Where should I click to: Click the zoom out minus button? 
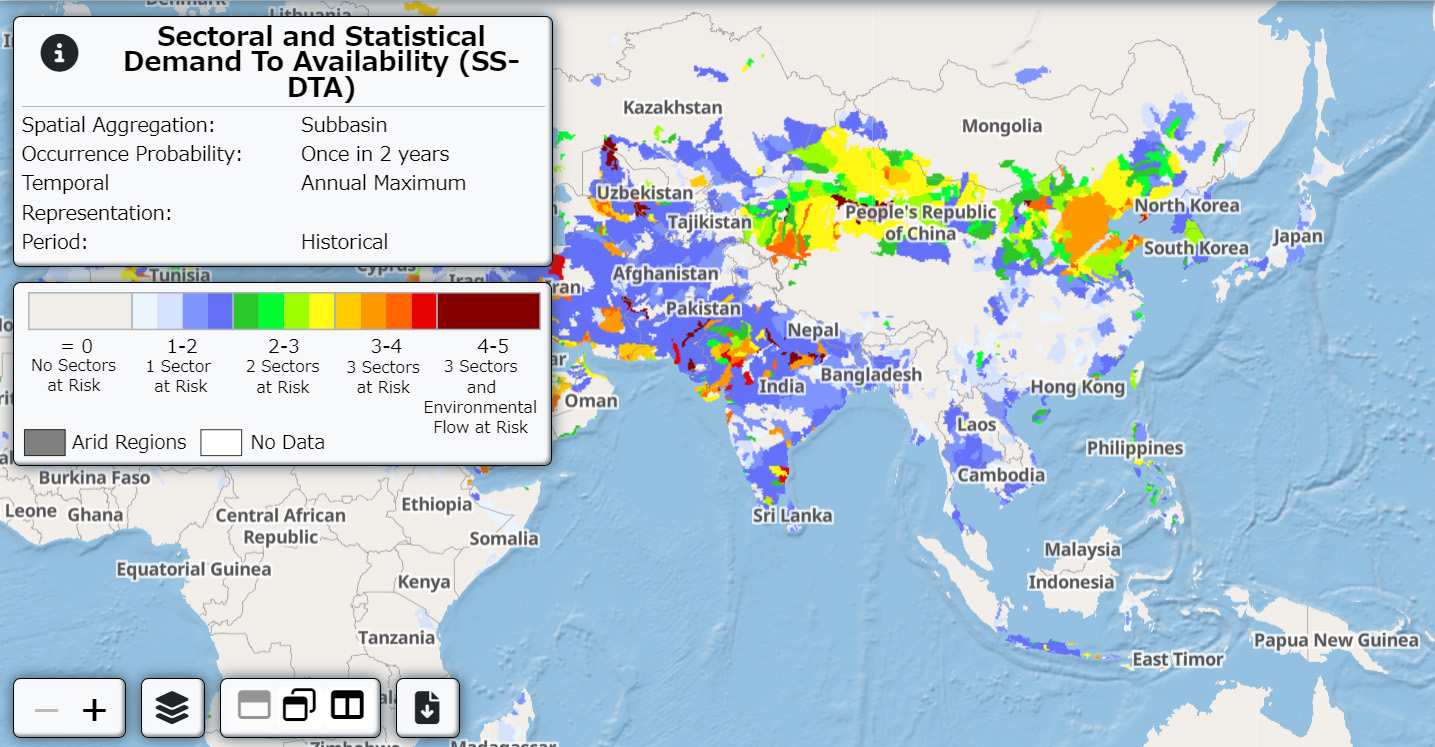pyautogui.click(x=46, y=710)
